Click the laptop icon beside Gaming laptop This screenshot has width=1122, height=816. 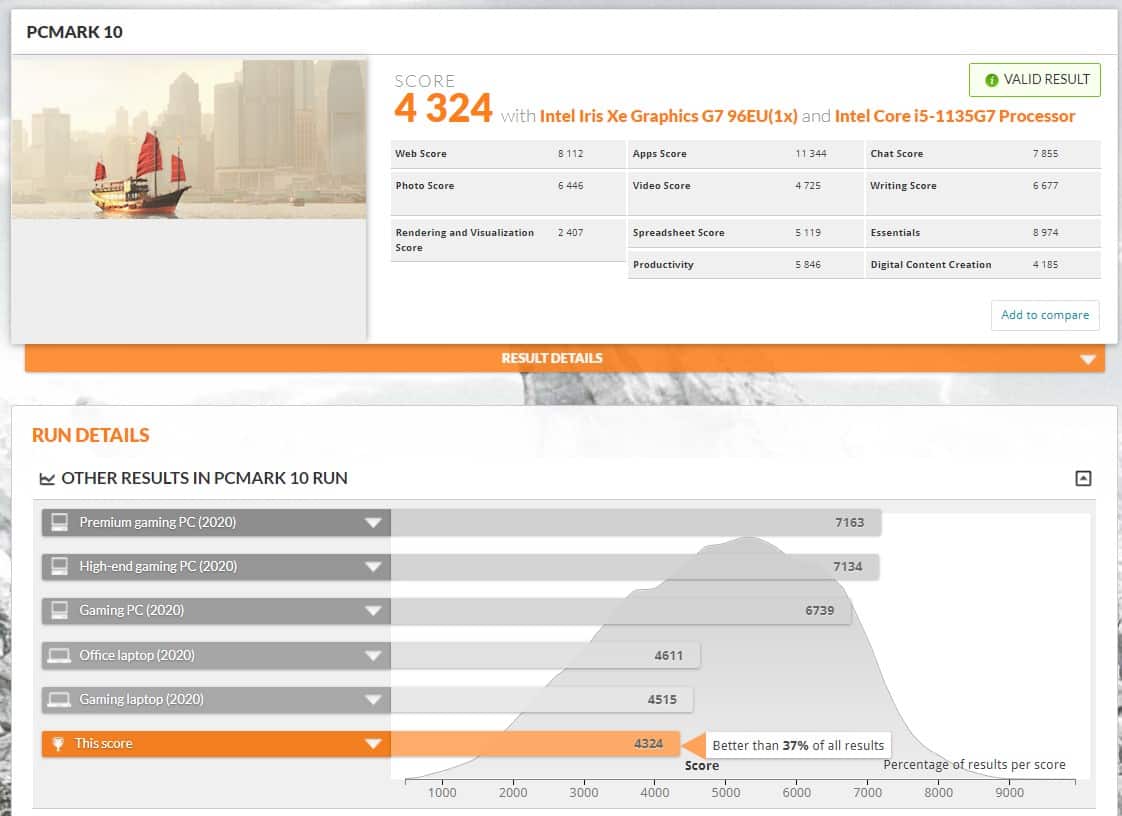(x=60, y=699)
